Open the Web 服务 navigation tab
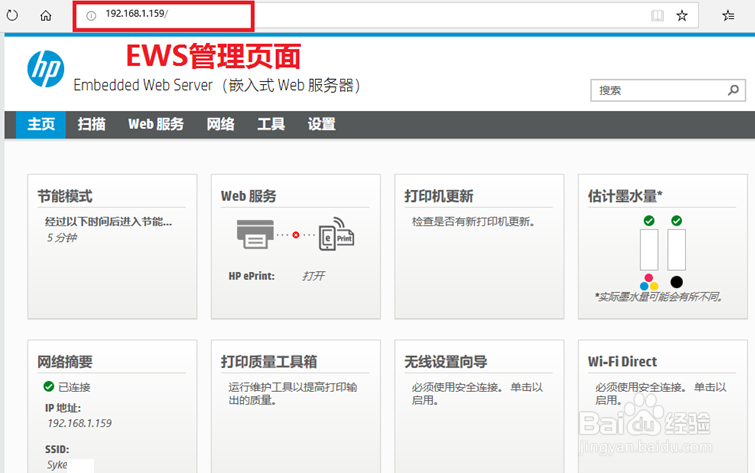The image size is (755, 473). (x=156, y=124)
